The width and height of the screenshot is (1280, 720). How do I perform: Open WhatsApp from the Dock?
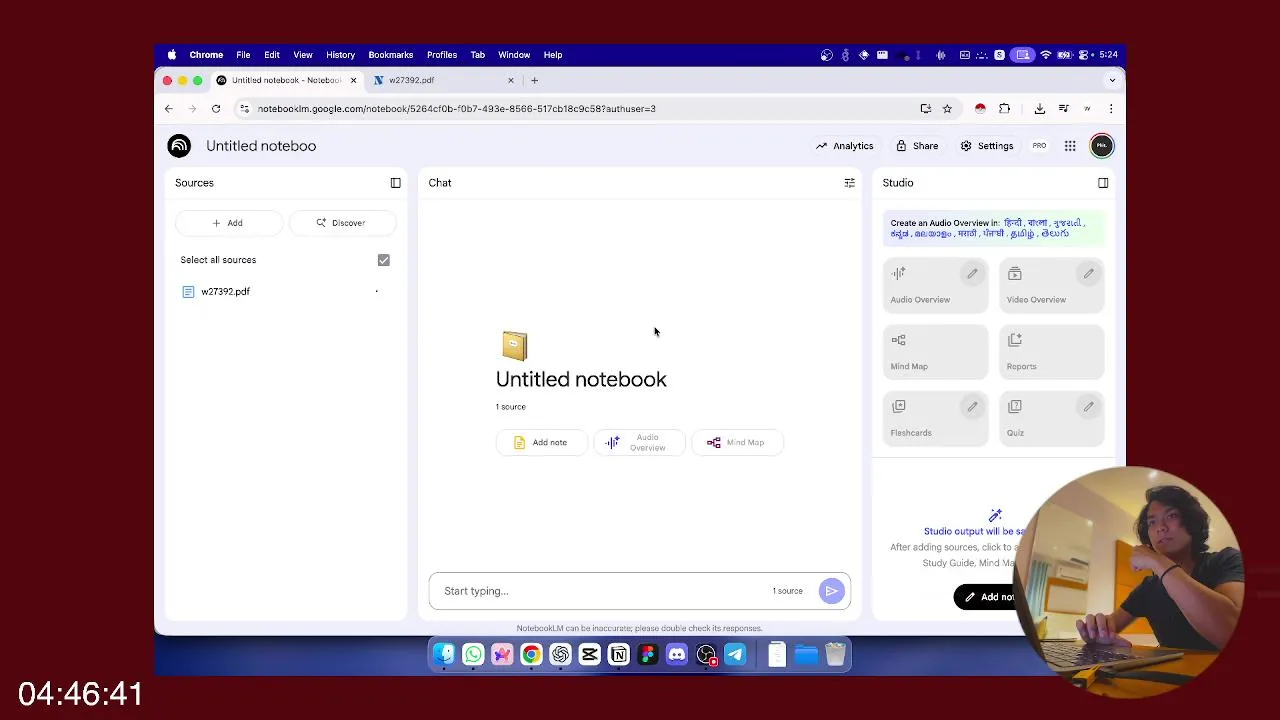click(473, 655)
